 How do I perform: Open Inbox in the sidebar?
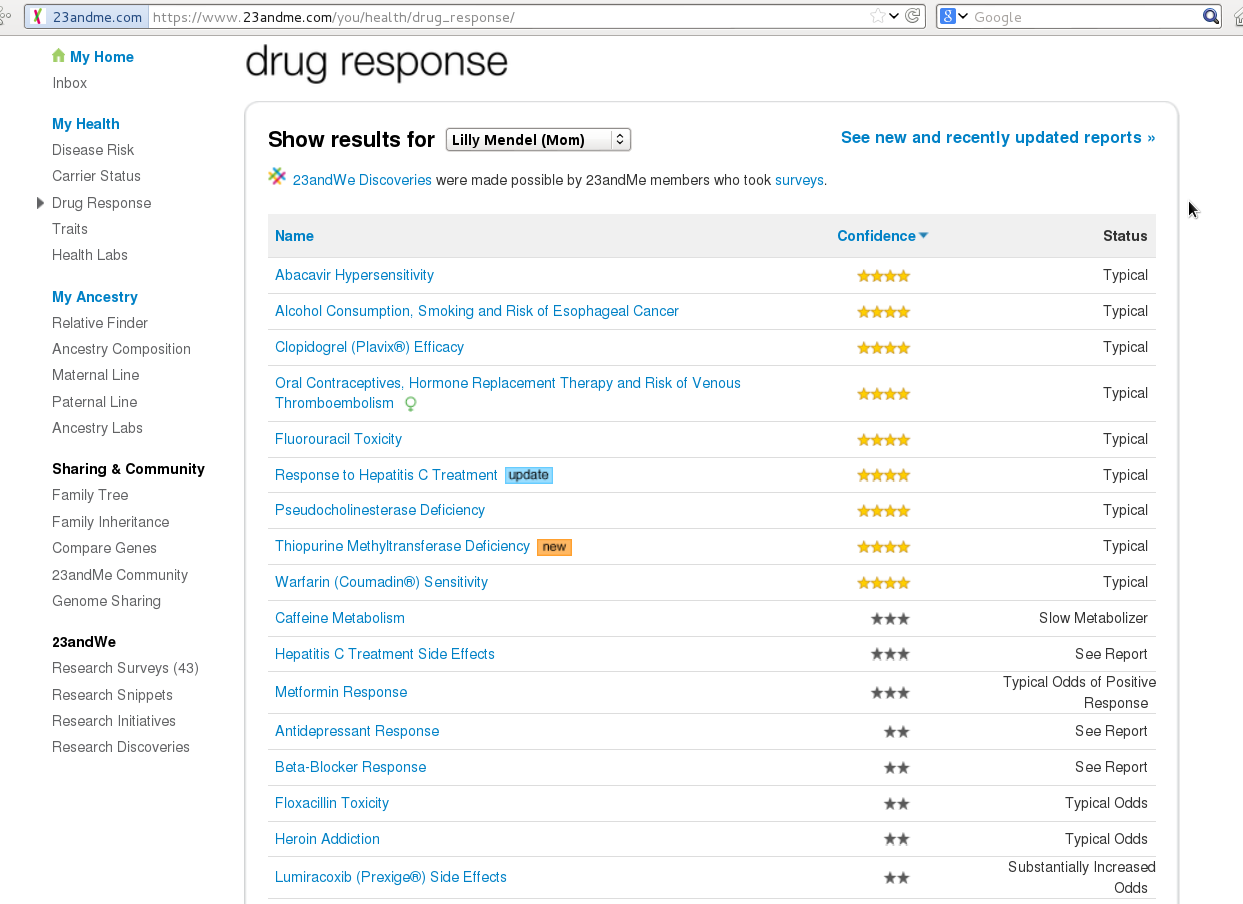pos(70,83)
